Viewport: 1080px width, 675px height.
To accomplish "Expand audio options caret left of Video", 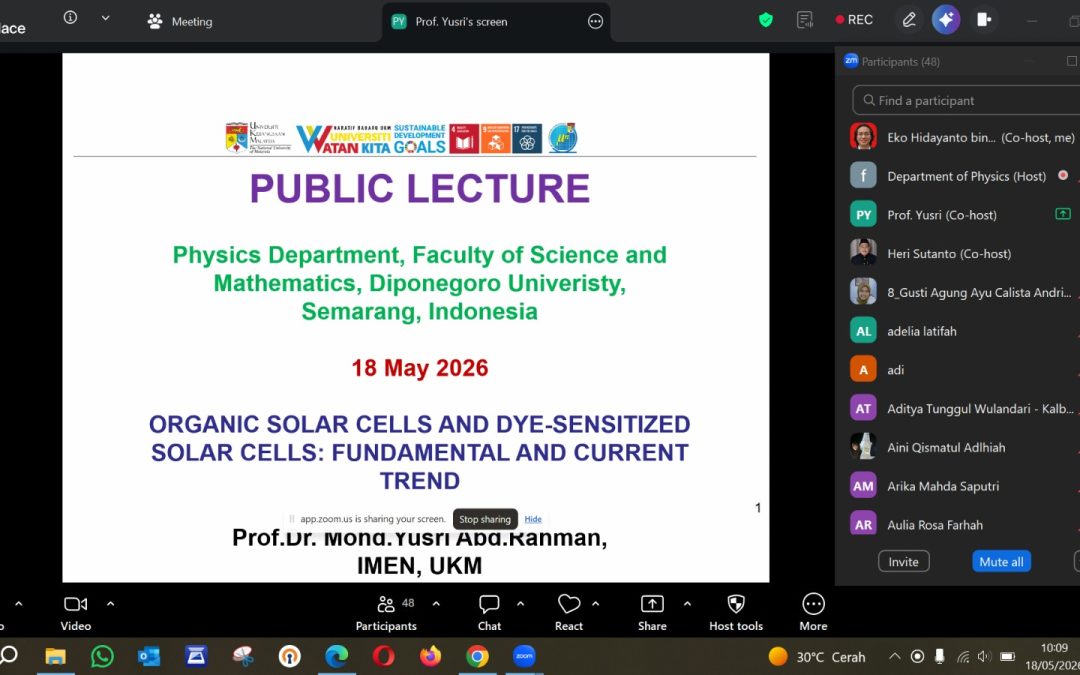I will click(x=19, y=604).
